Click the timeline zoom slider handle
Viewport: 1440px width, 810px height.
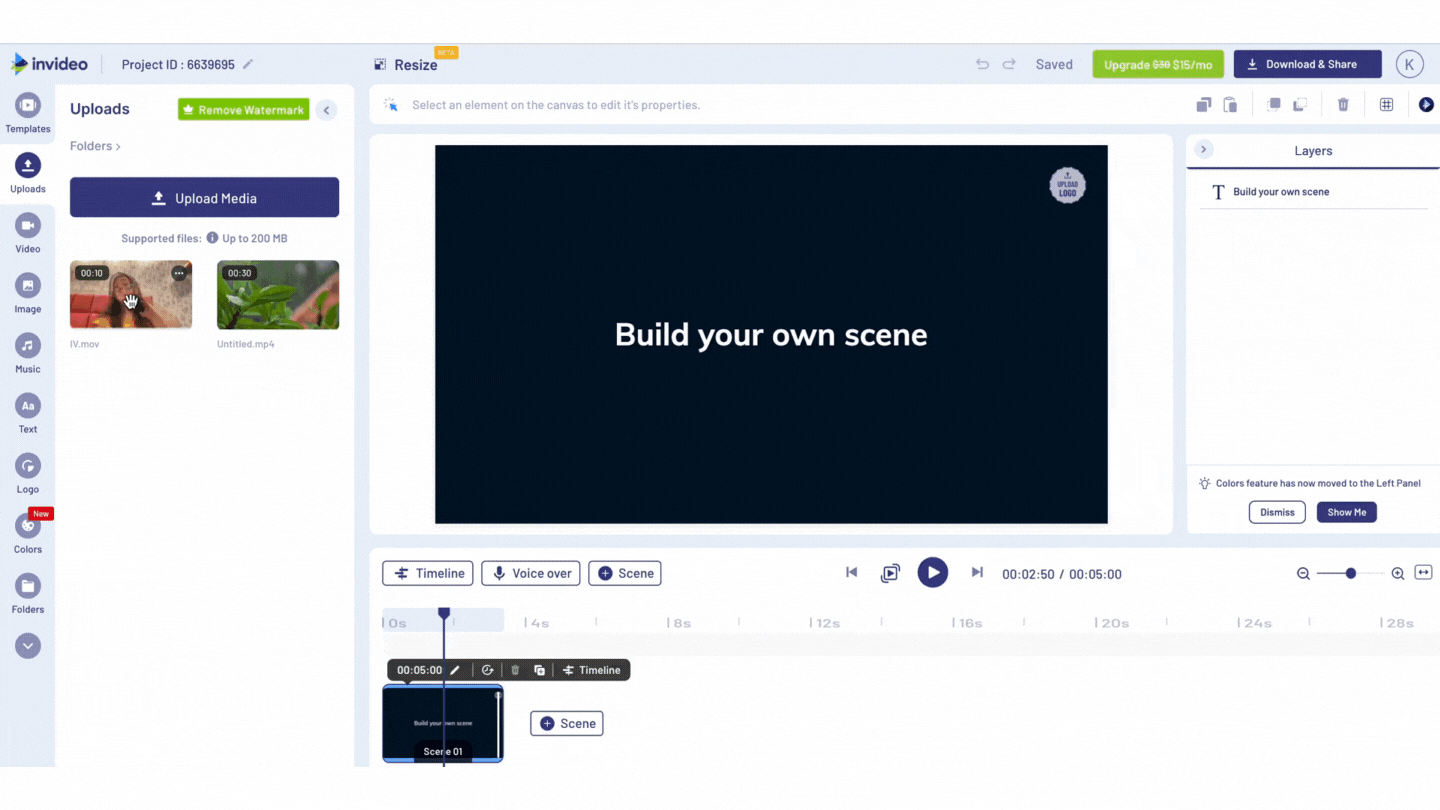click(x=1351, y=573)
